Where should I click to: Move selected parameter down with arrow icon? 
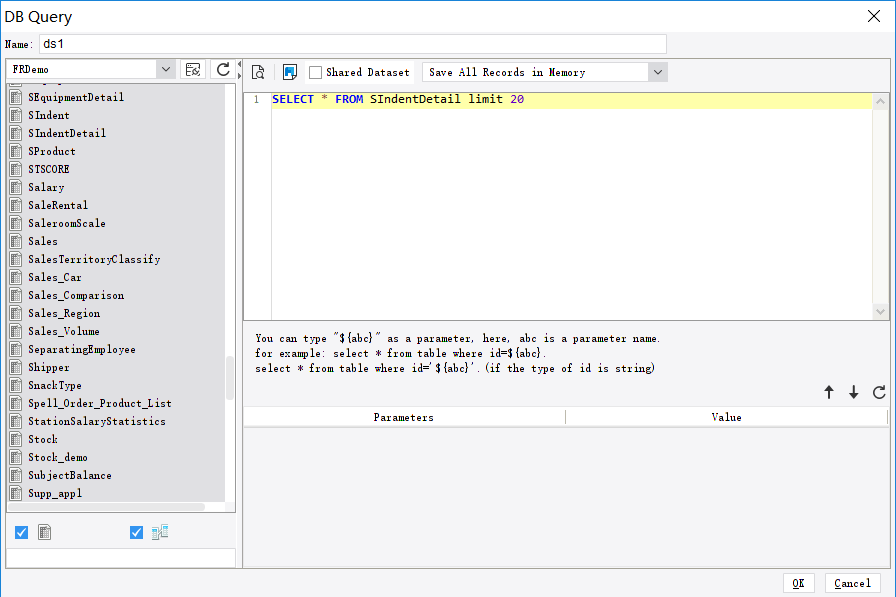854,392
